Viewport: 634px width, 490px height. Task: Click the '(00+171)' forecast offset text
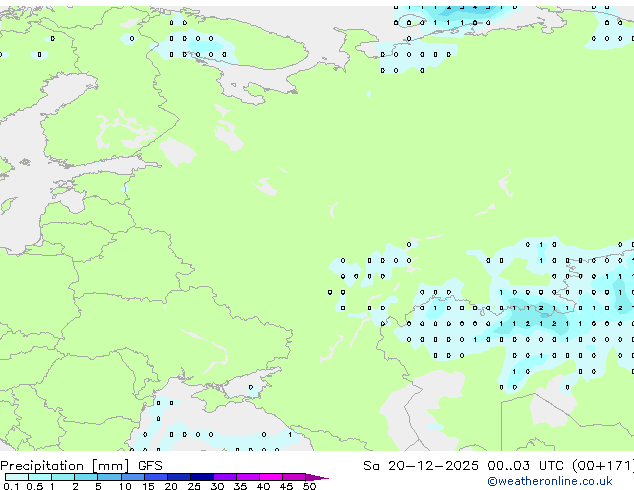[603, 466]
